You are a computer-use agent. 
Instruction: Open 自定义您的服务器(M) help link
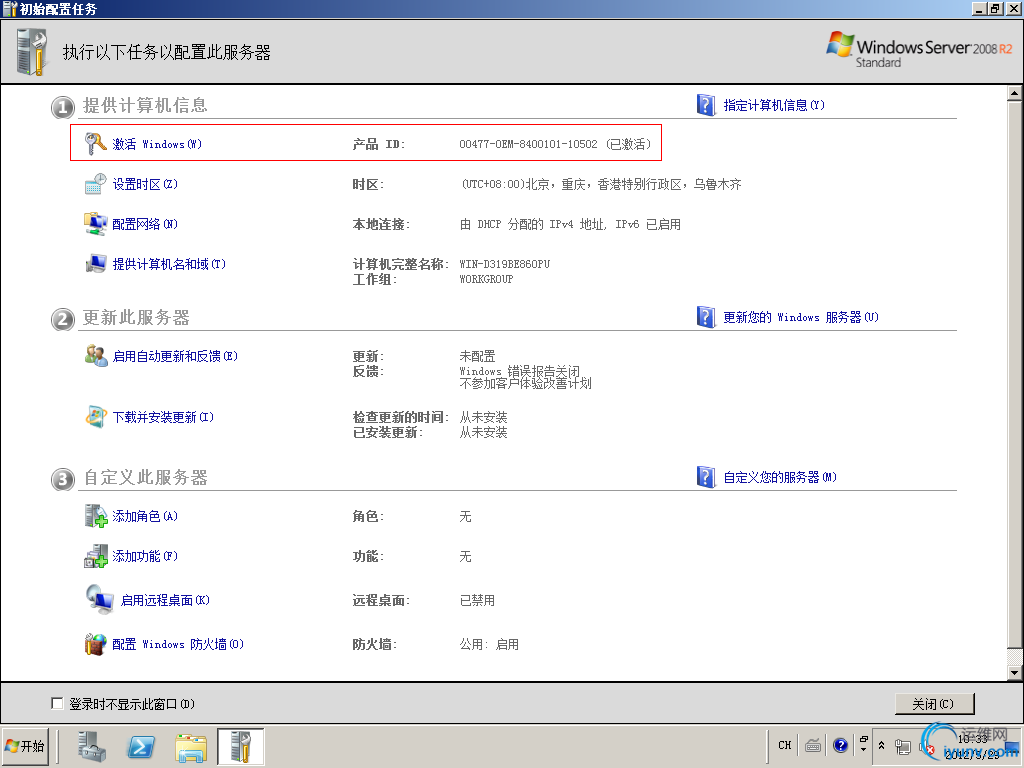click(x=780, y=477)
